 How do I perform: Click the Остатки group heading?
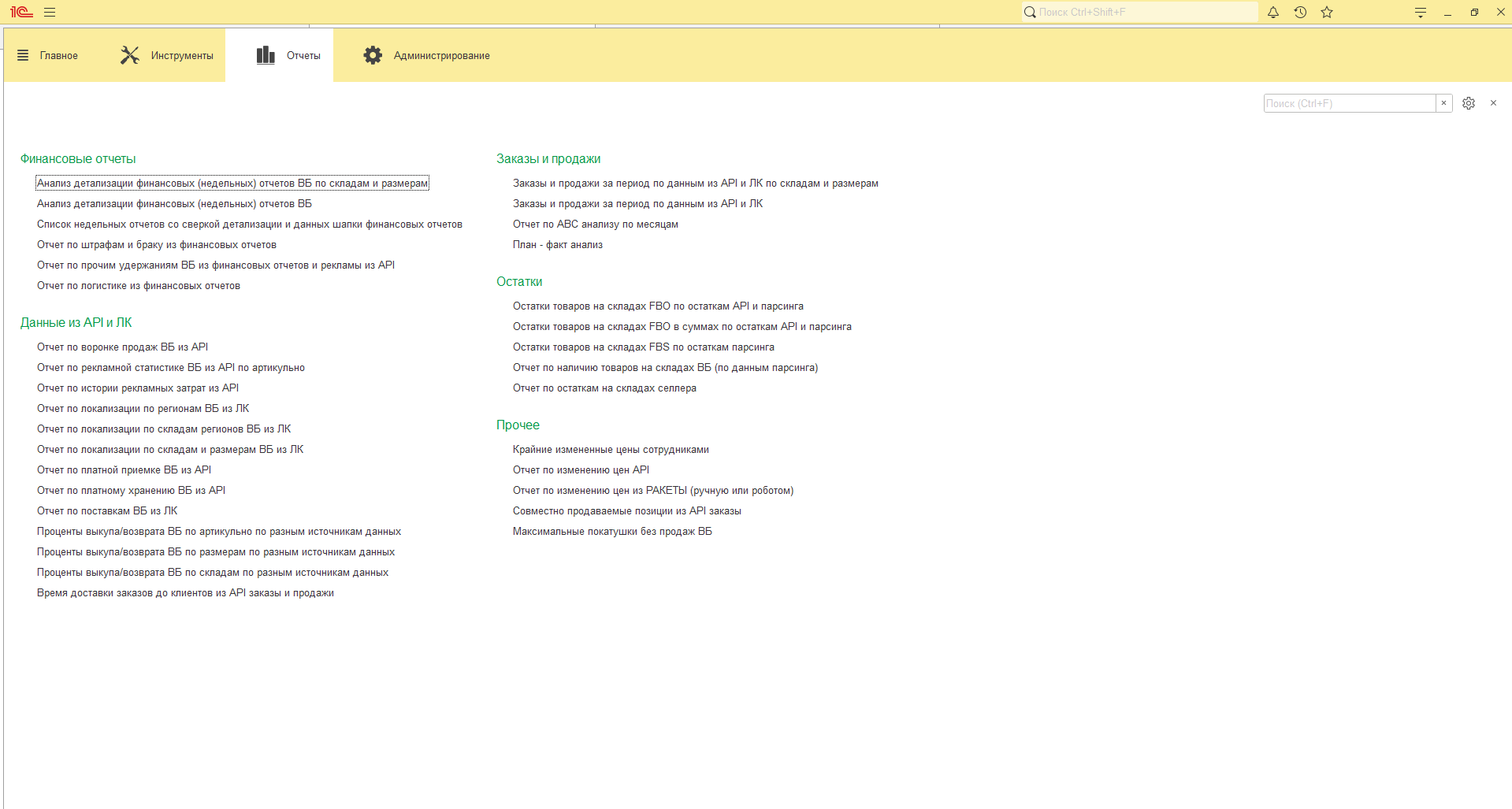pyautogui.click(x=519, y=281)
